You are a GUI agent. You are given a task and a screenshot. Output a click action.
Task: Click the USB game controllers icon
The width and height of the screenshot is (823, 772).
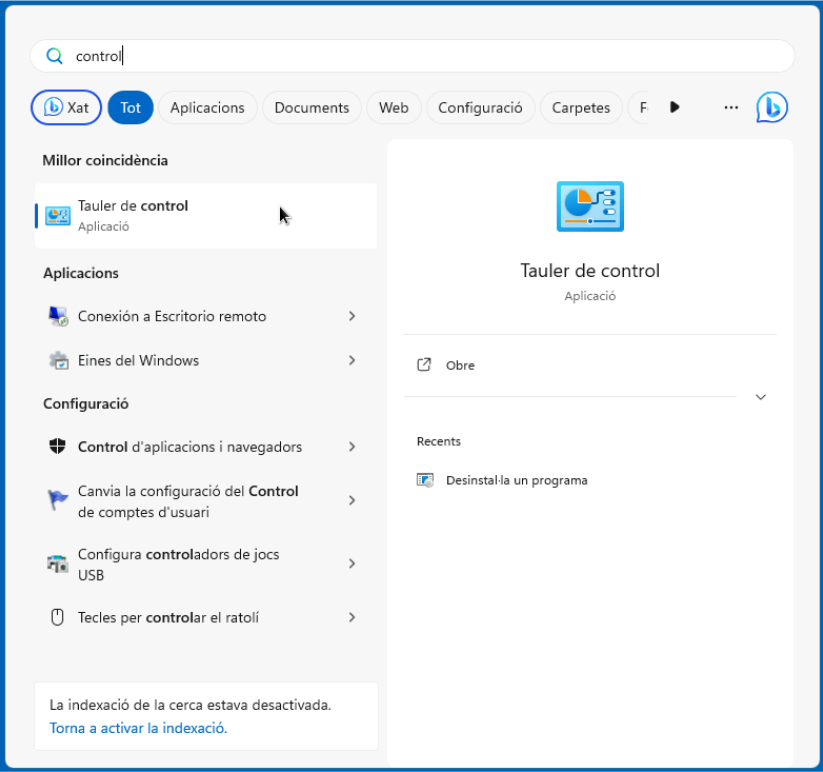(58, 564)
